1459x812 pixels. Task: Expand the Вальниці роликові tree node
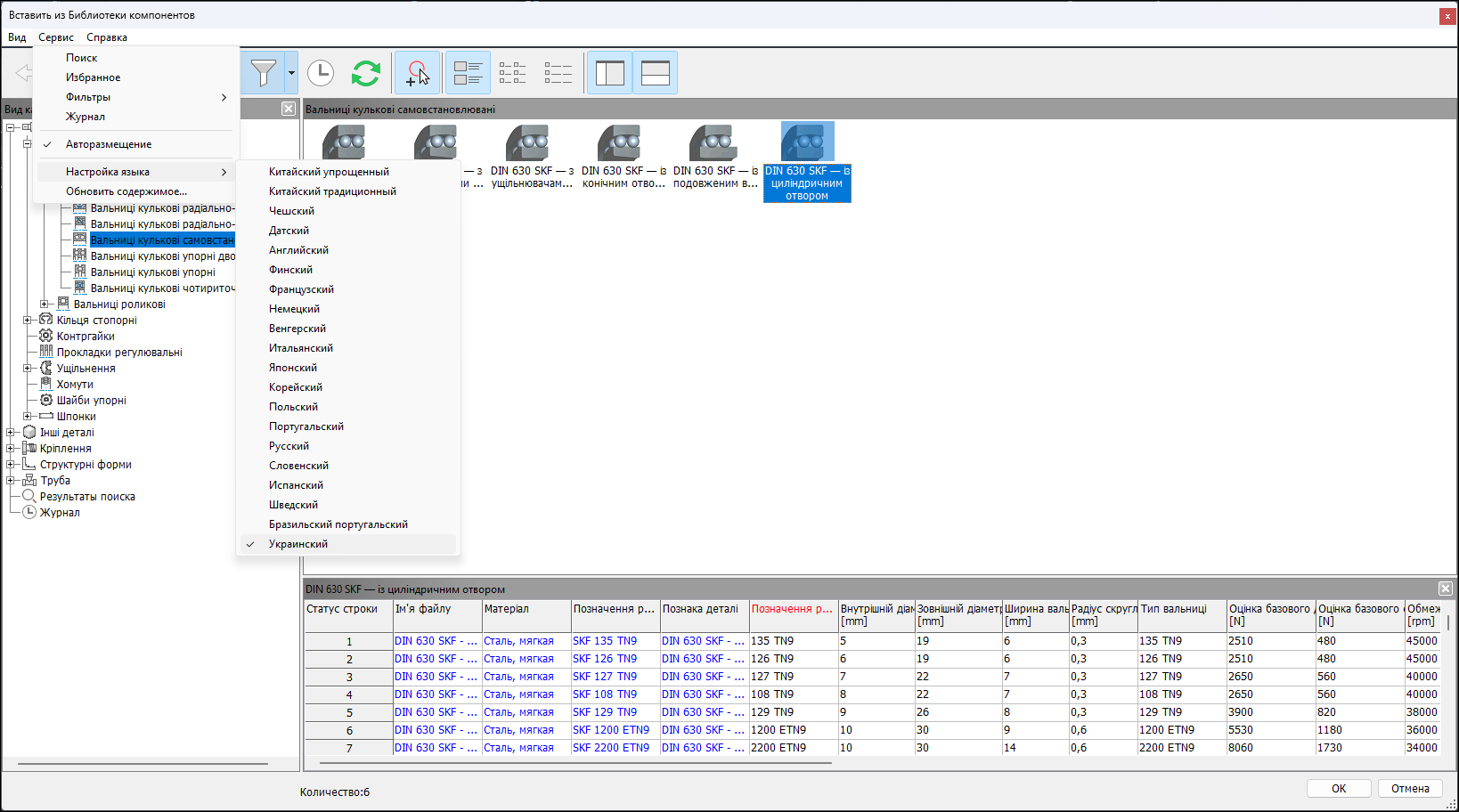tap(45, 304)
